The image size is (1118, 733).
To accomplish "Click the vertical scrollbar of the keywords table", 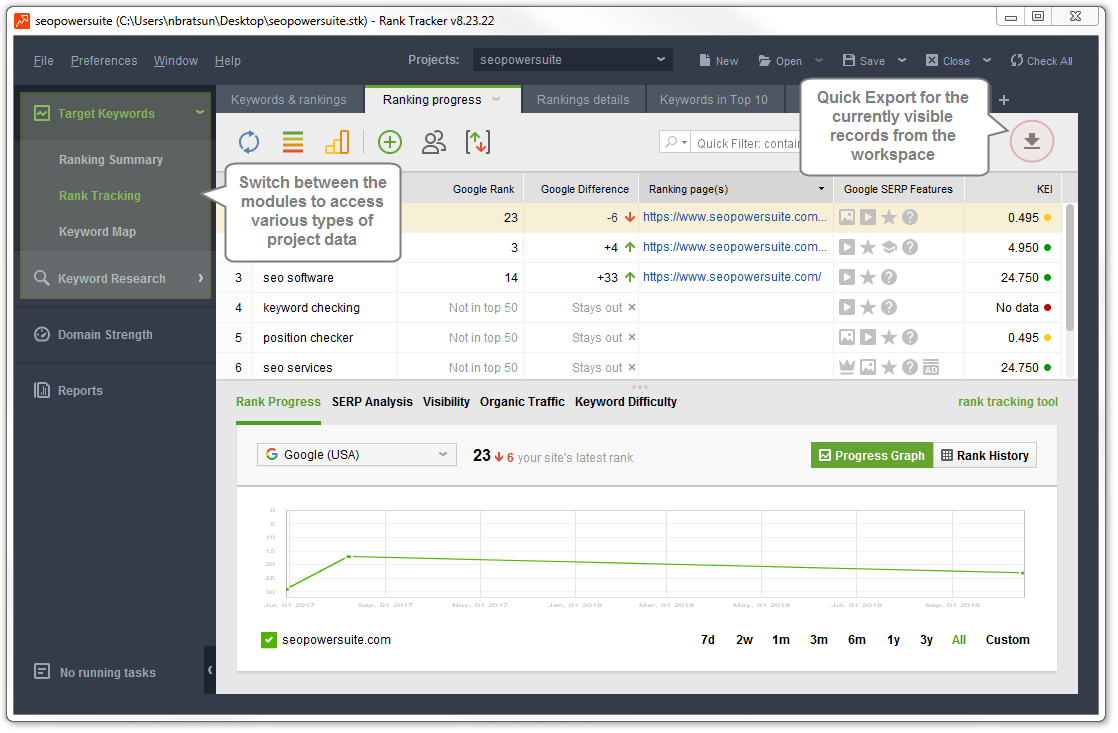I will pyautogui.click(x=1070, y=267).
